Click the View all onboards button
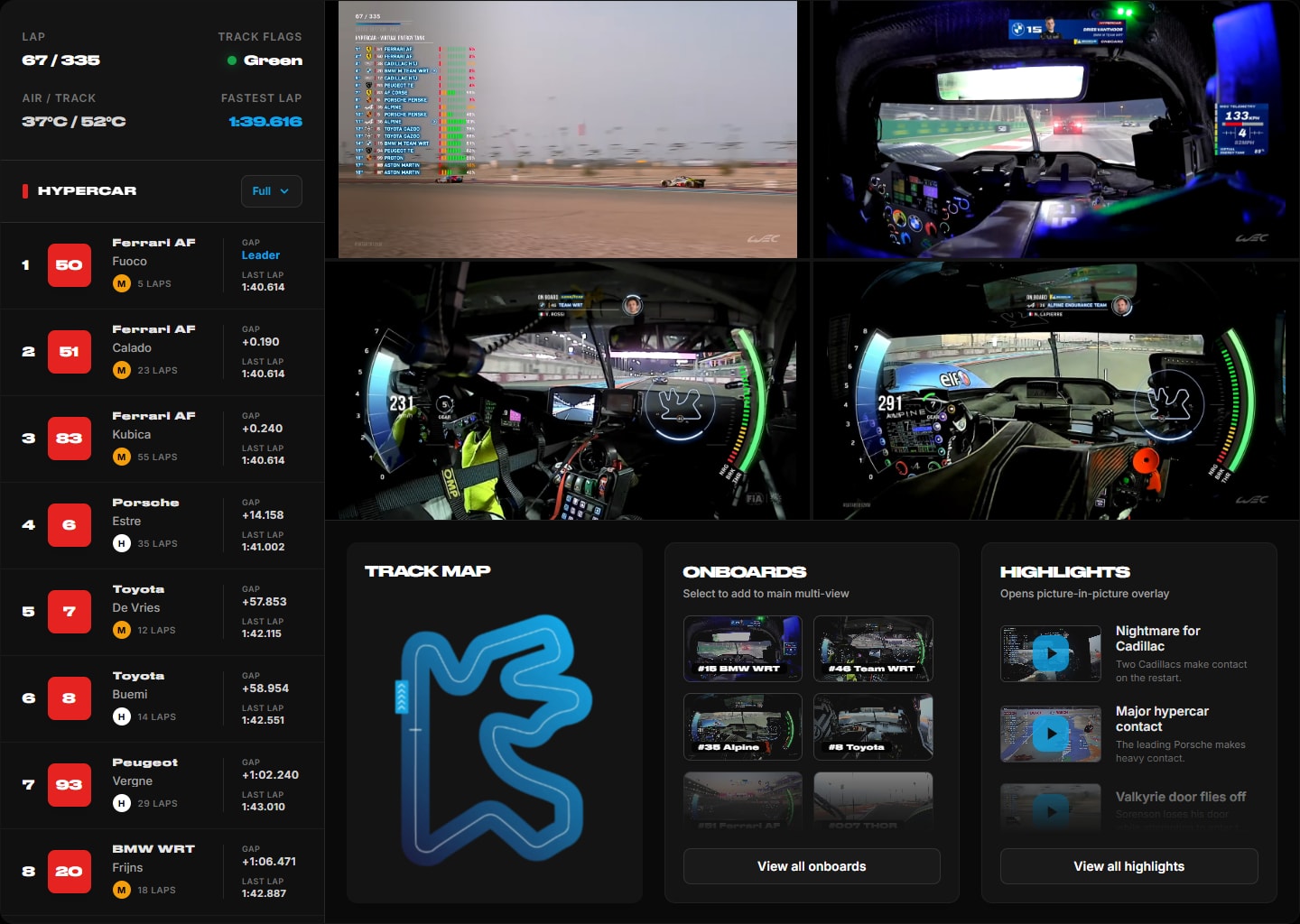1300x924 pixels. click(811, 866)
